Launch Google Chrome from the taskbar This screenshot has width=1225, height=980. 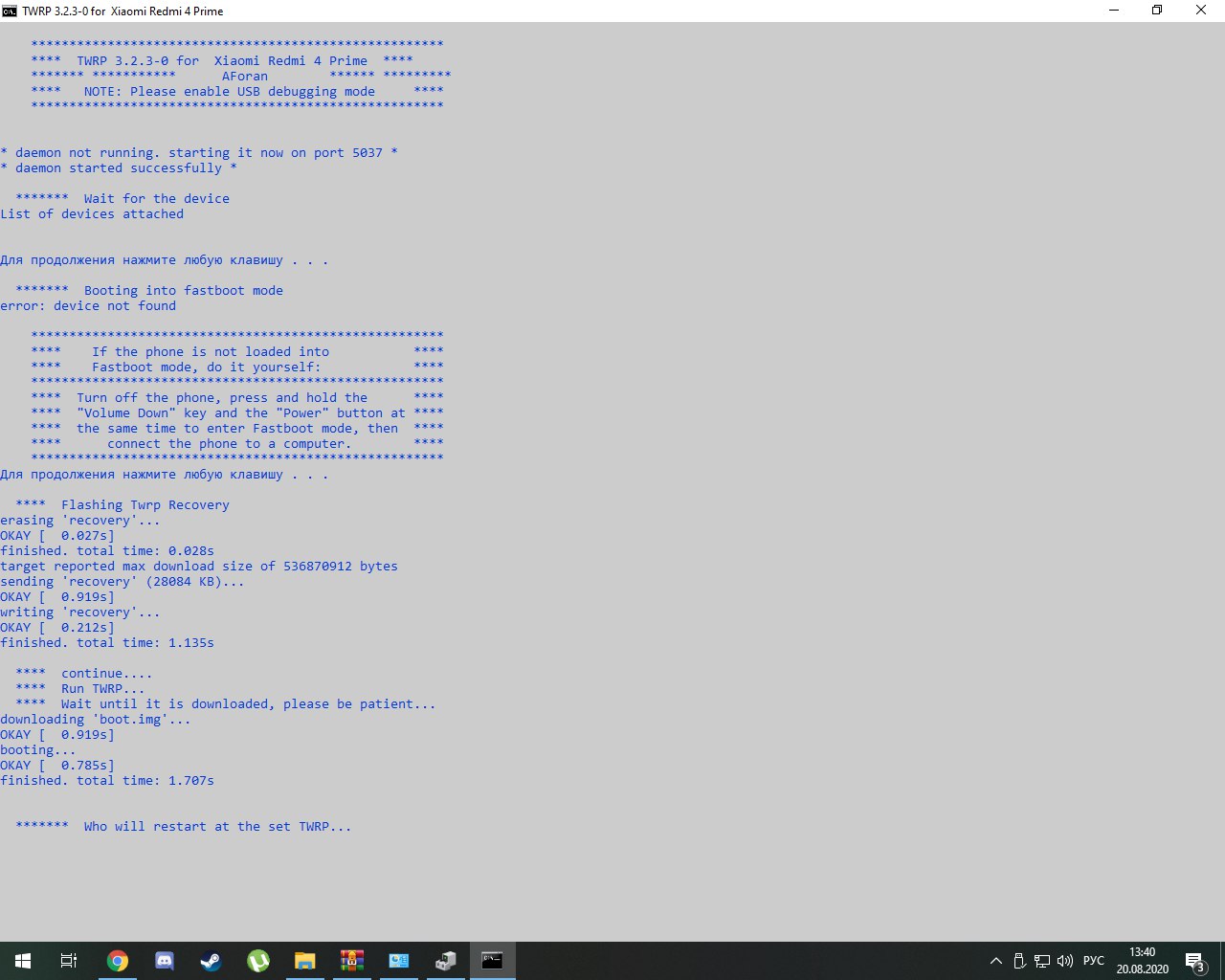[x=118, y=961]
